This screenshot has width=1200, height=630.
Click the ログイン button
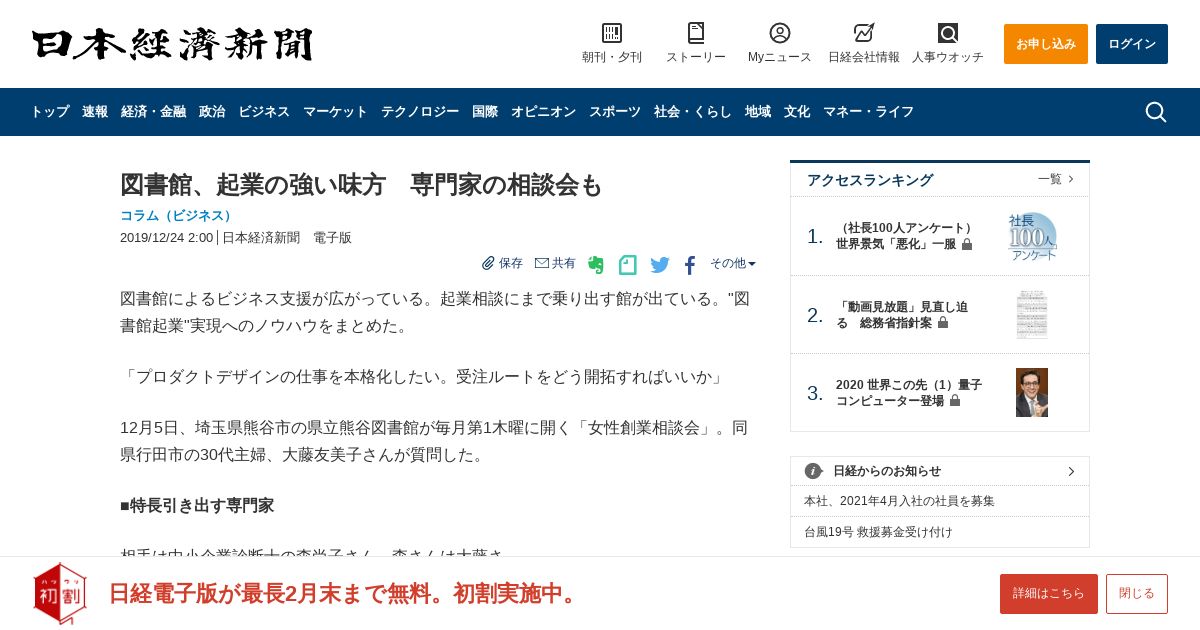(1132, 44)
